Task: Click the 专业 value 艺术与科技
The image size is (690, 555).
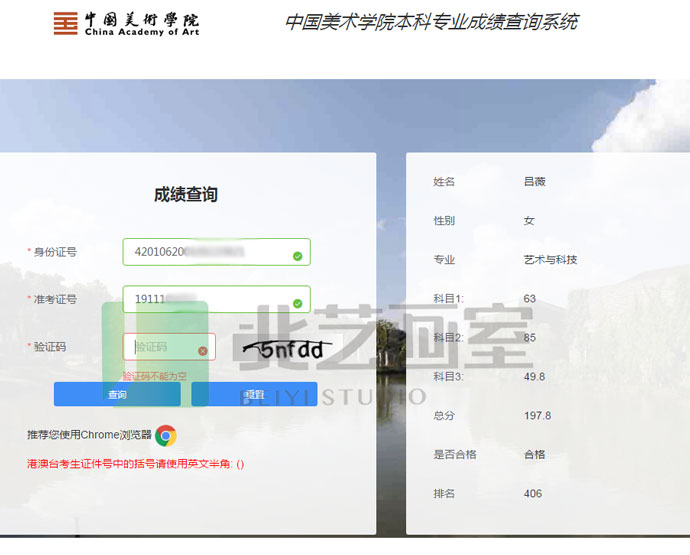Action: pyautogui.click(x=550, y=260)
